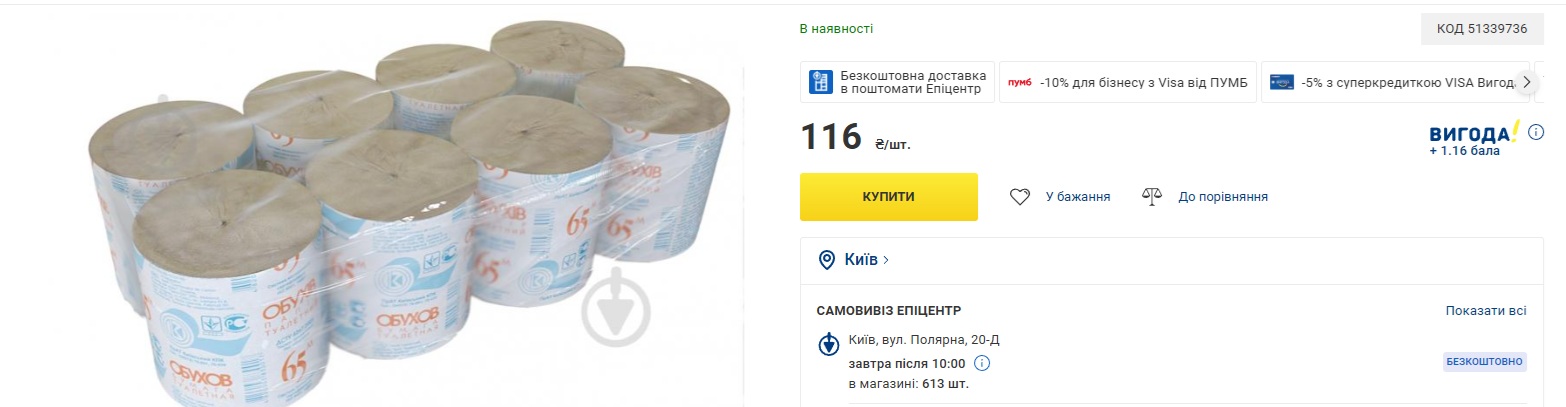Image resolution: width=1566 pixels, height=407 pixels.
Task: Show next promo offers with right arrow
Action: point(1526,82)
